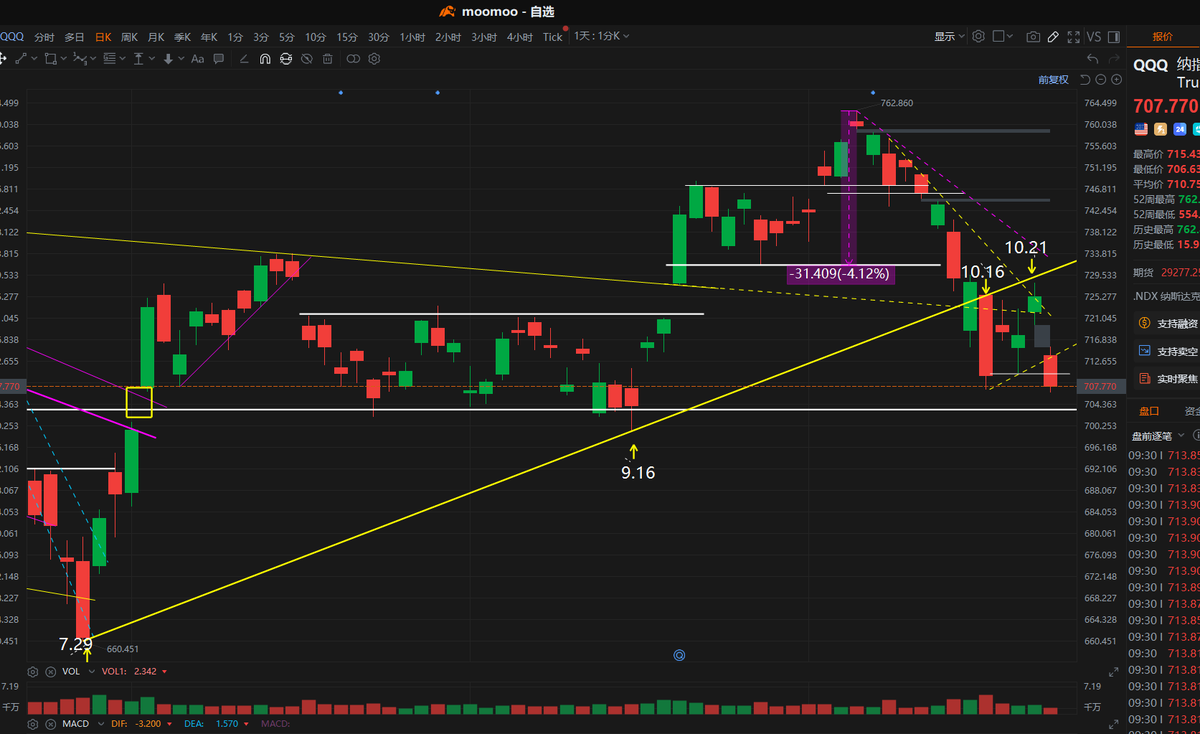Toggle magnet snap mode
Image resolution: width=1200 pixels, height=734 pixels.
265,59
